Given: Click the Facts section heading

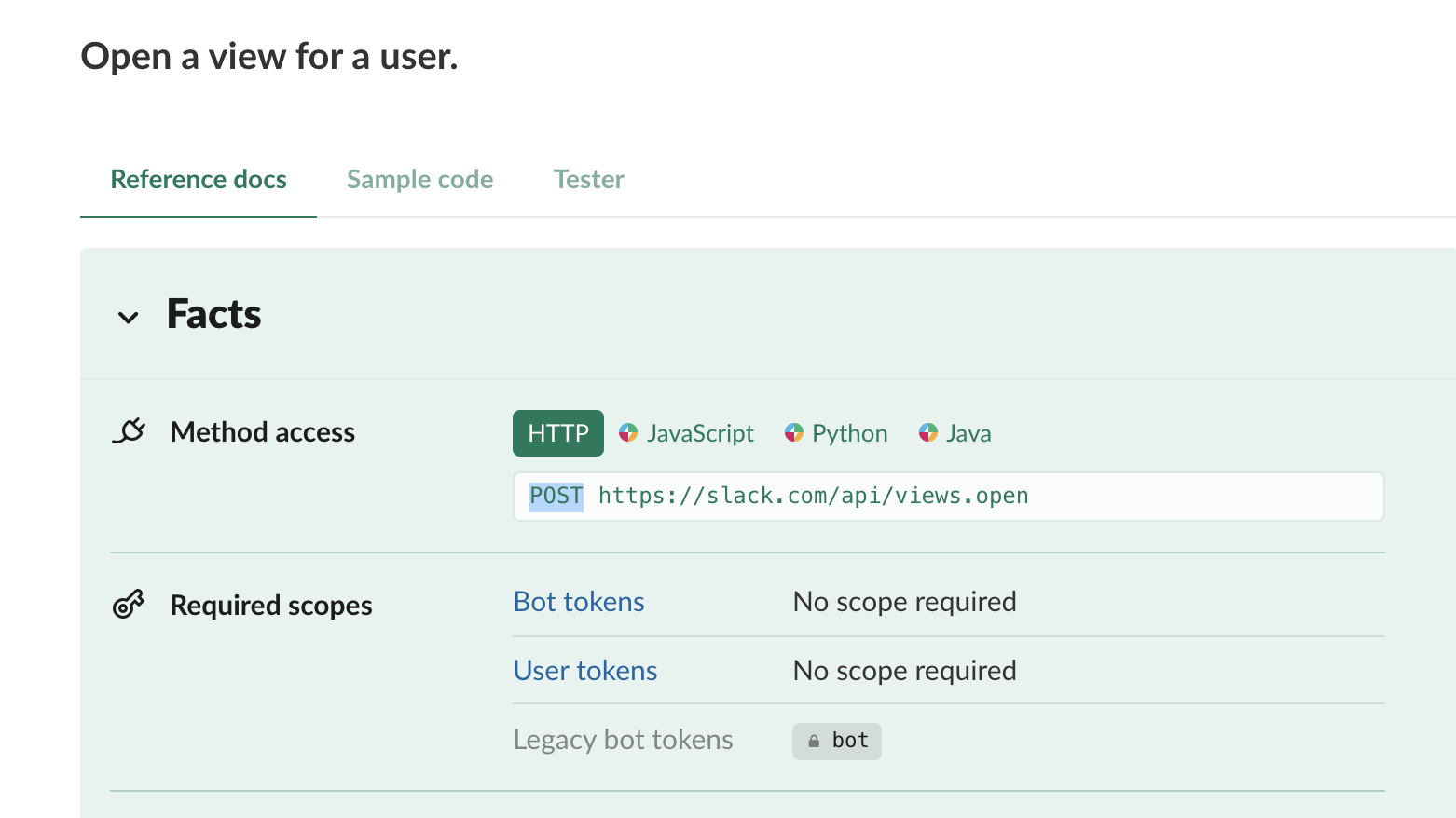Looking at the screenshot, I should [x=213, y=314].
